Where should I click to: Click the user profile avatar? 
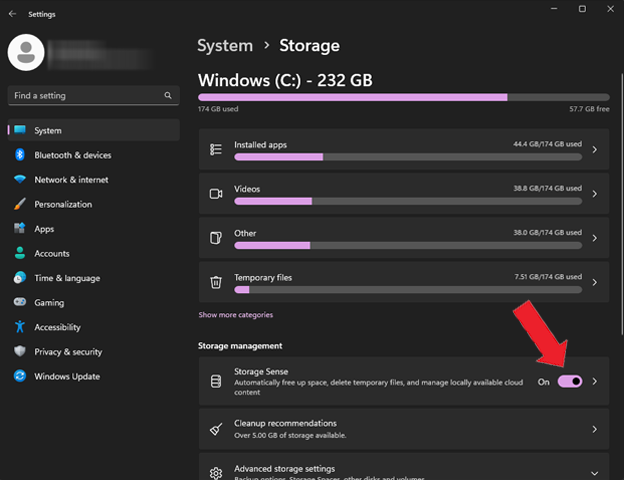(x=26, y=53)
